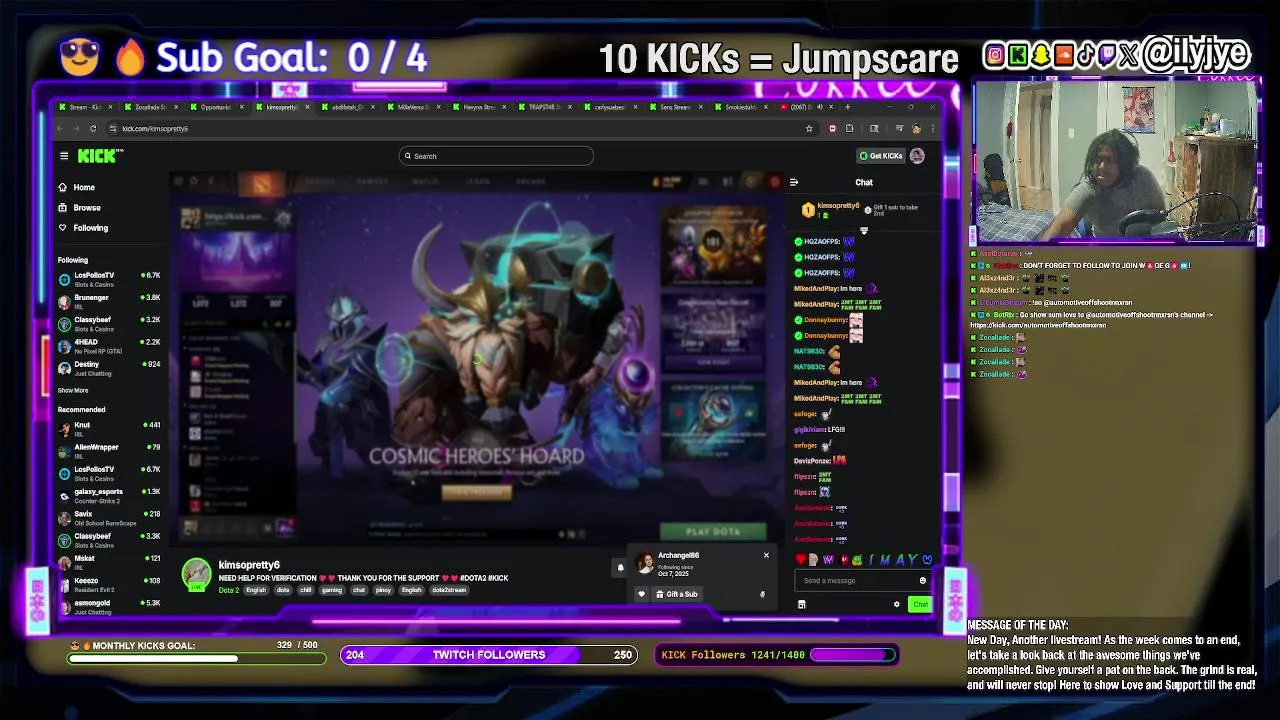Open Knut in Recommended list
The height and width of the screenshot is (720, 1280).
click(x=108, y=429)
